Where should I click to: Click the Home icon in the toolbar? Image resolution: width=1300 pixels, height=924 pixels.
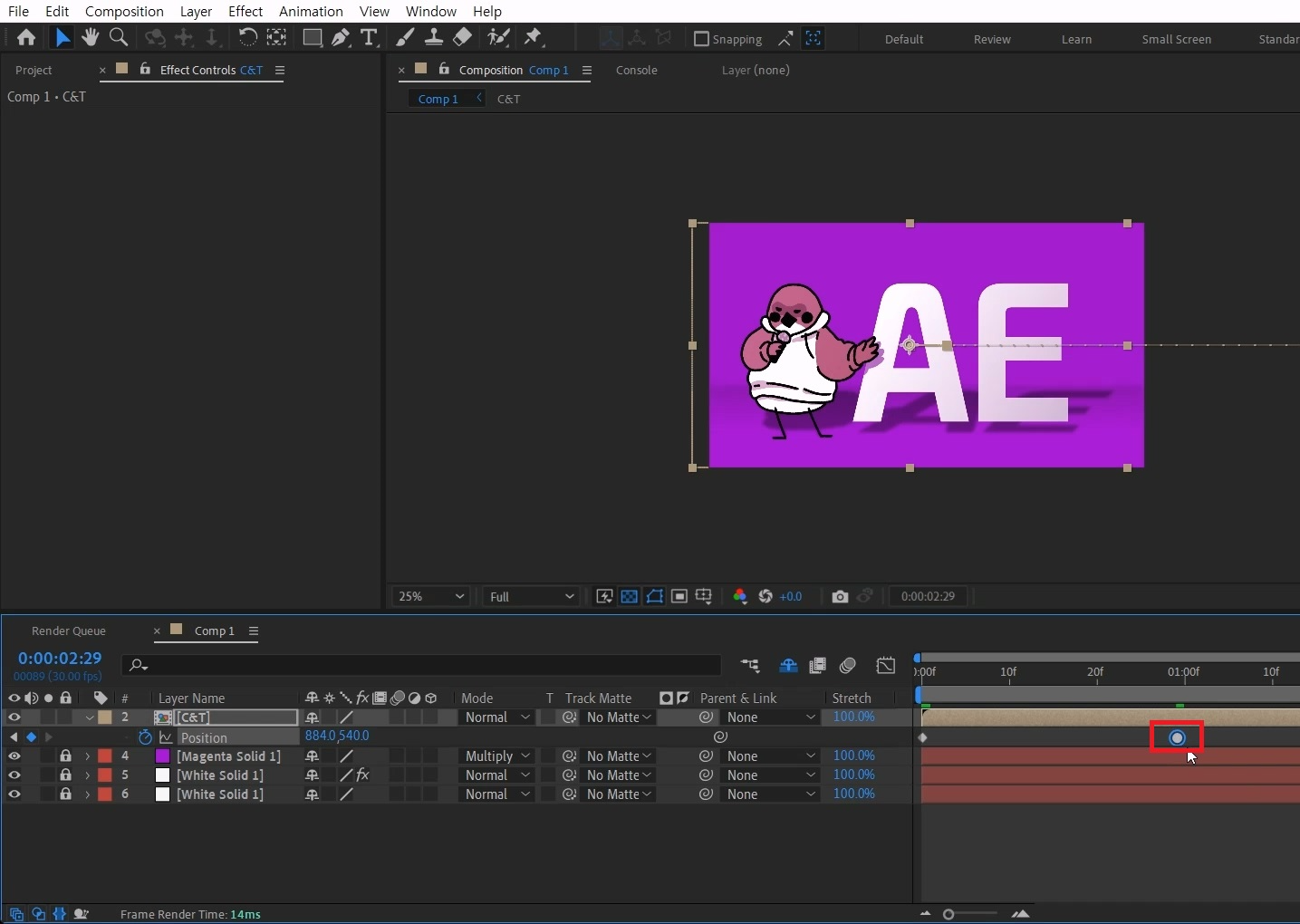[x=26, y=37]
